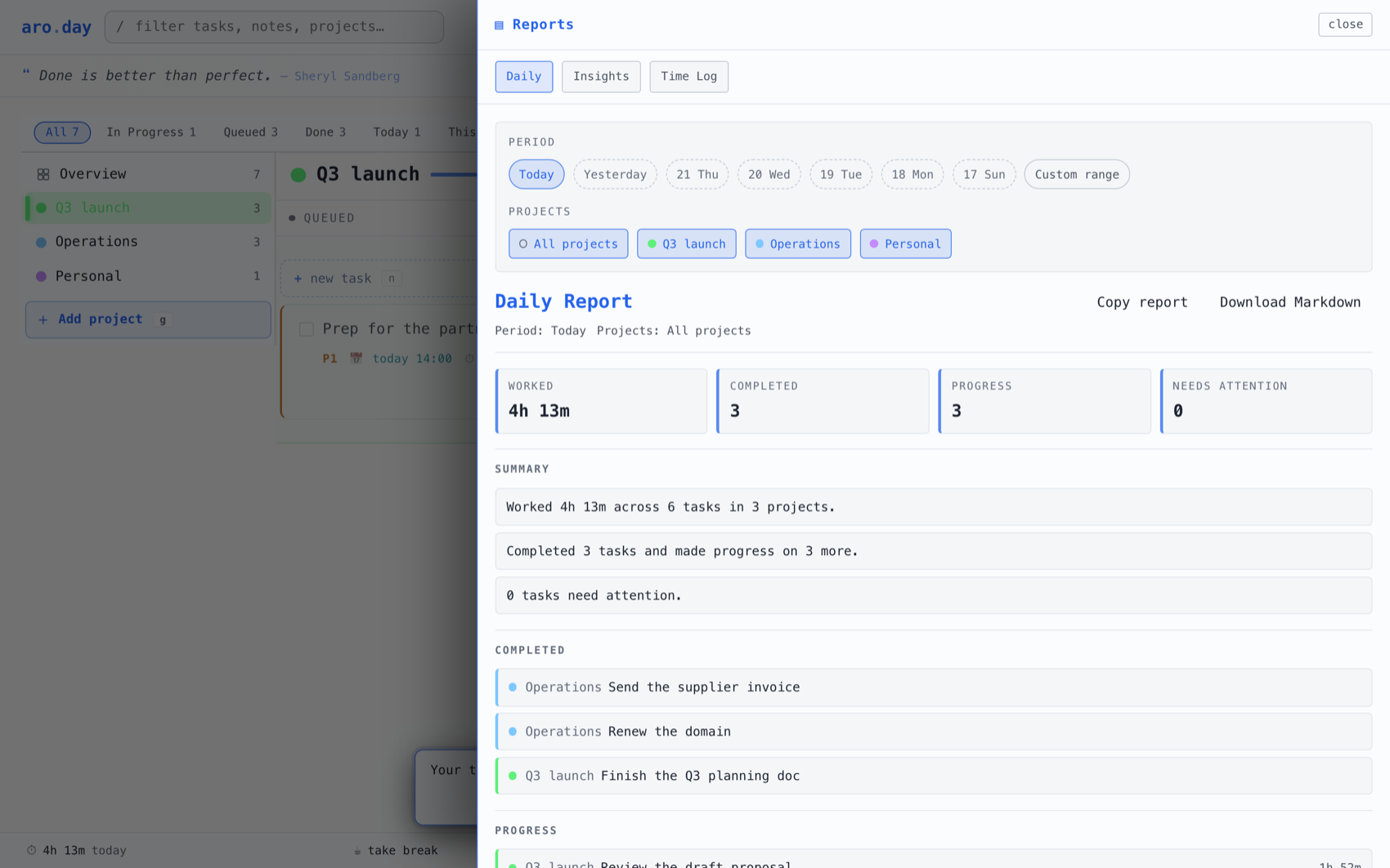Show the Today 1 tasks filter
The height and width of the screenshot is (868, 1390).
pos(397,132)
